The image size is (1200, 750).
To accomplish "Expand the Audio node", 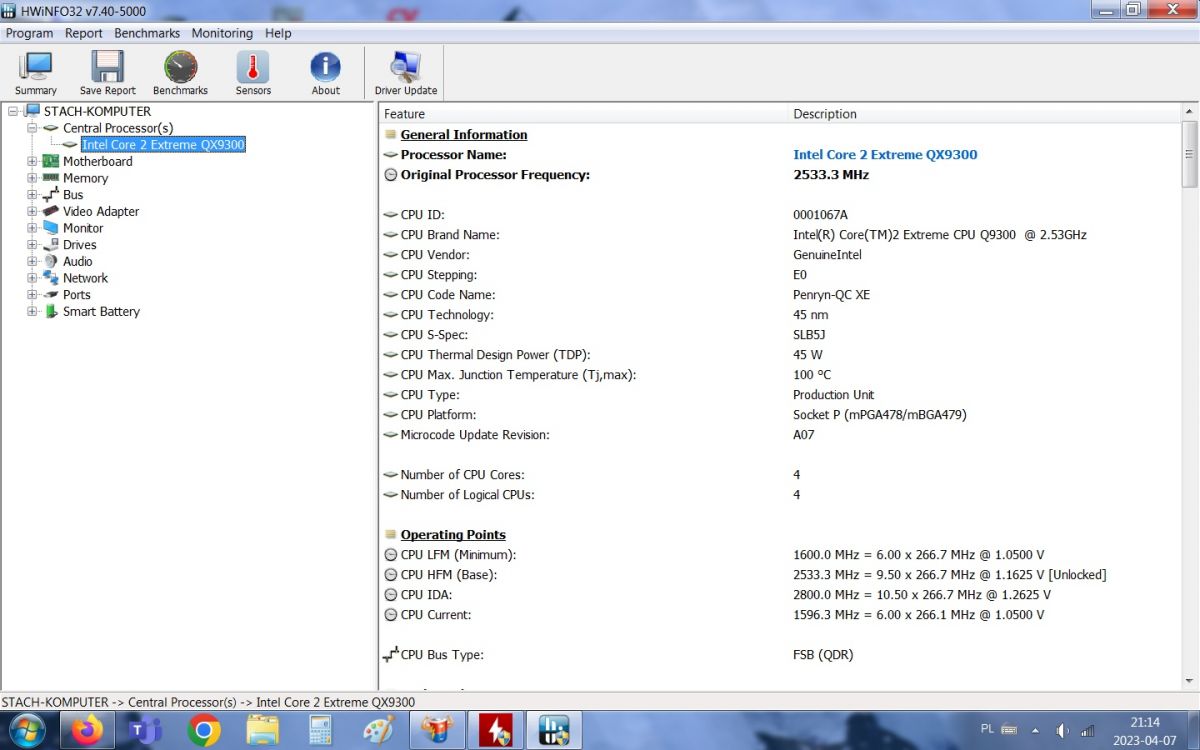I will (x=32, y=261).
